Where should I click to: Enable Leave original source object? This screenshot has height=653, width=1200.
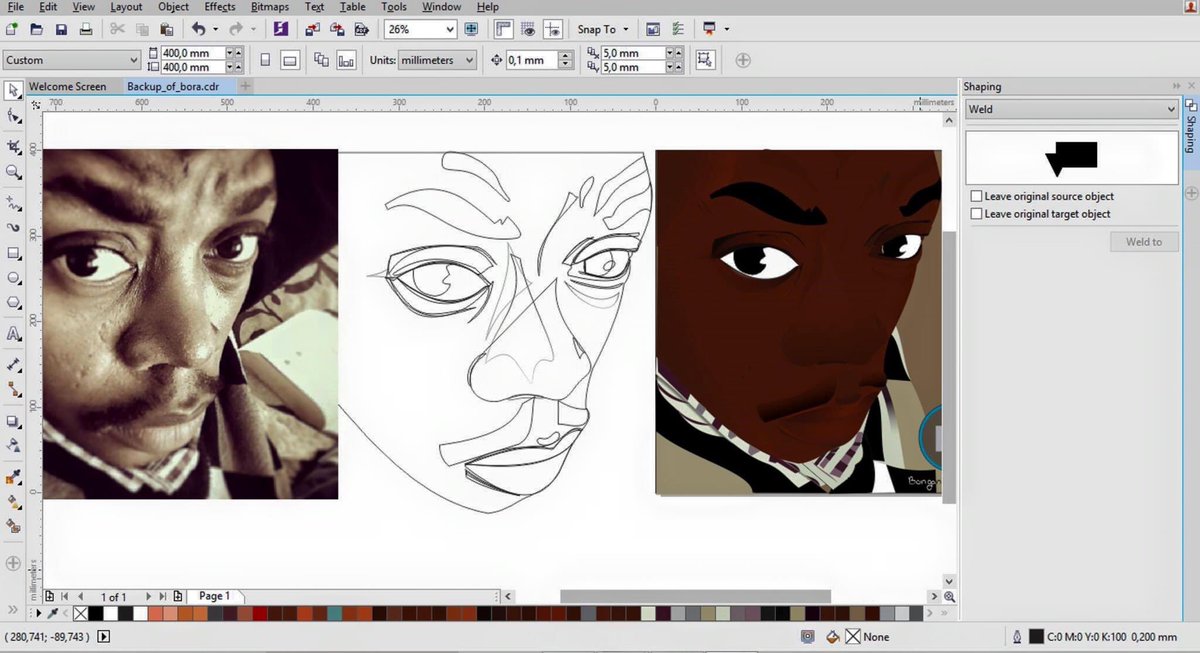coord(976,197)
